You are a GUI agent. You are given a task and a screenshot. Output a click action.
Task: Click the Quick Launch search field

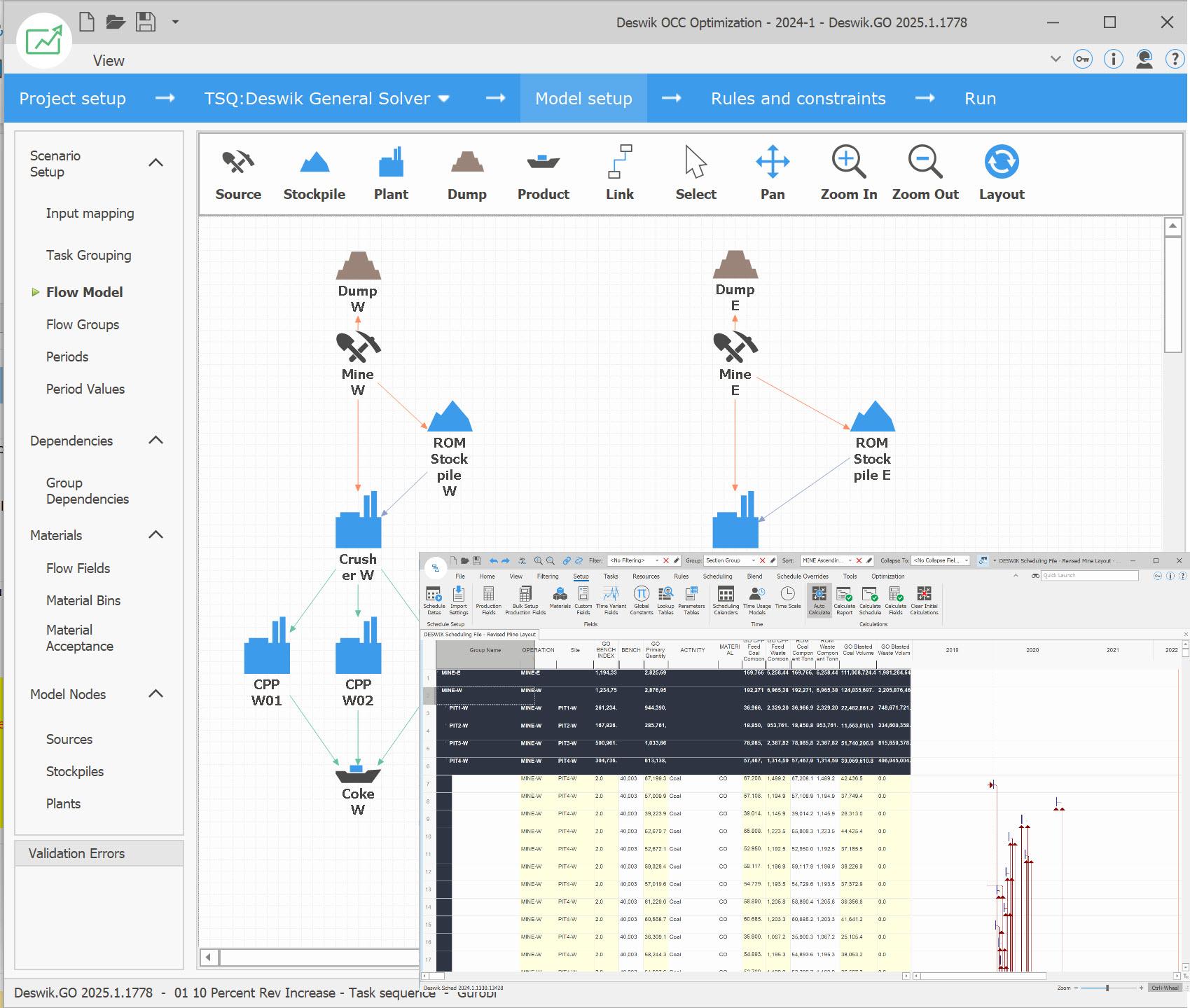point(1090,575)
